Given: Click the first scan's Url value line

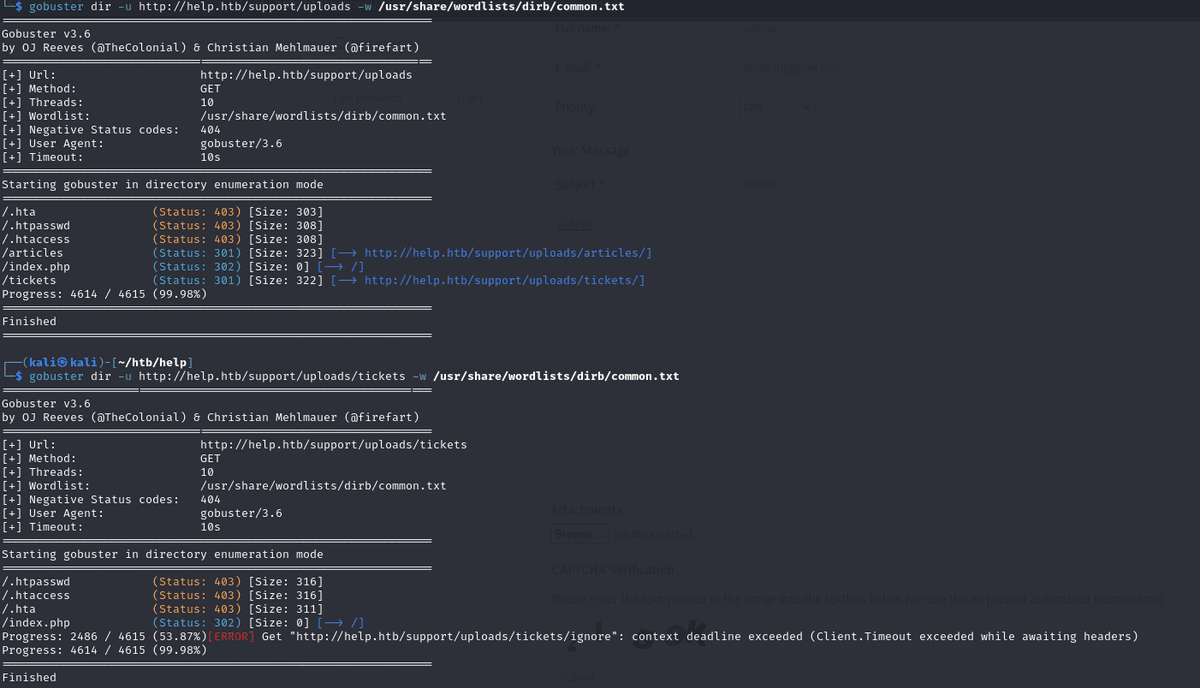Looking at the screenshot, I should 306,75.
